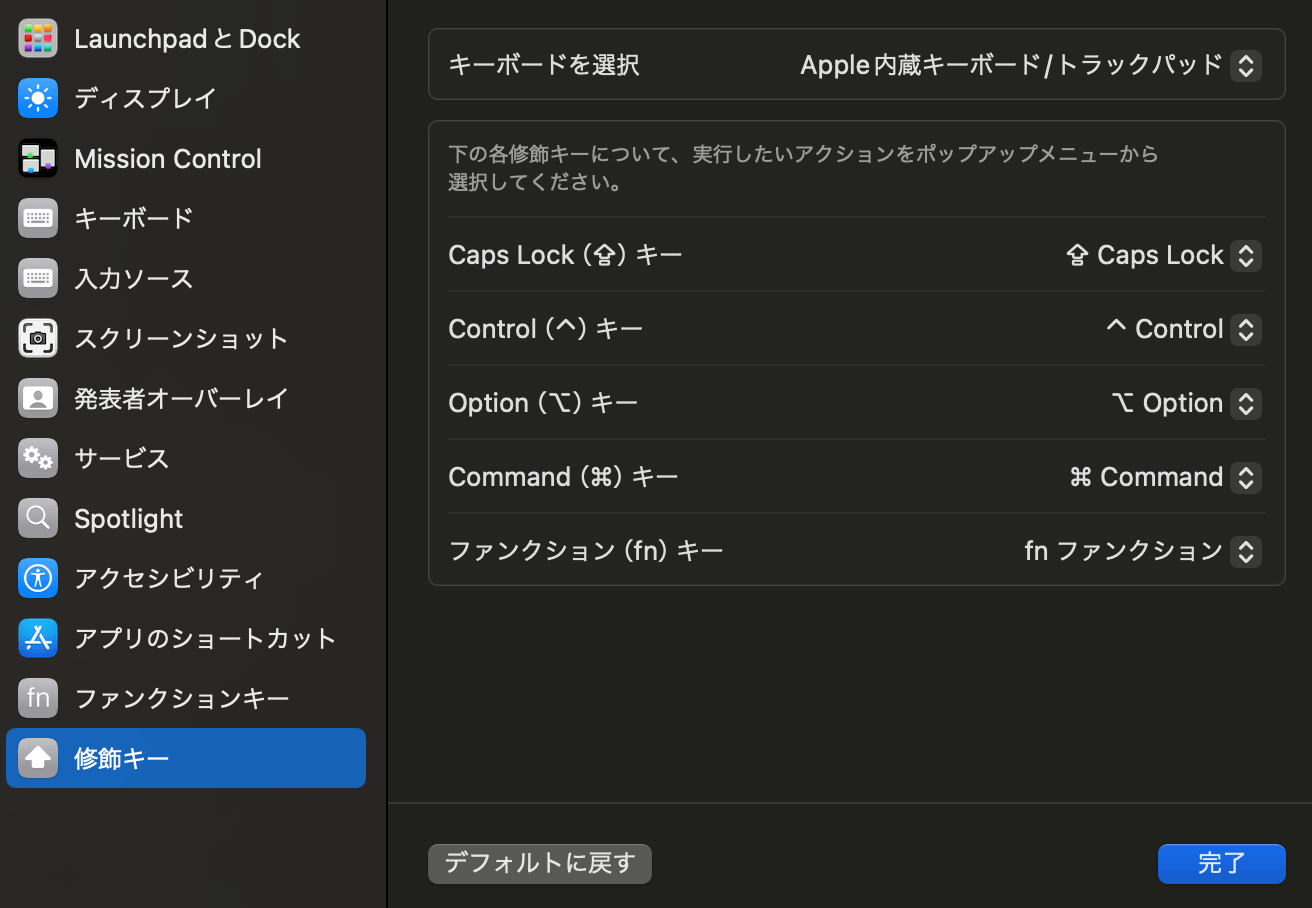The image size is (1312, 908).
Task: Click the Control (^) キー label
Action: 545,329
